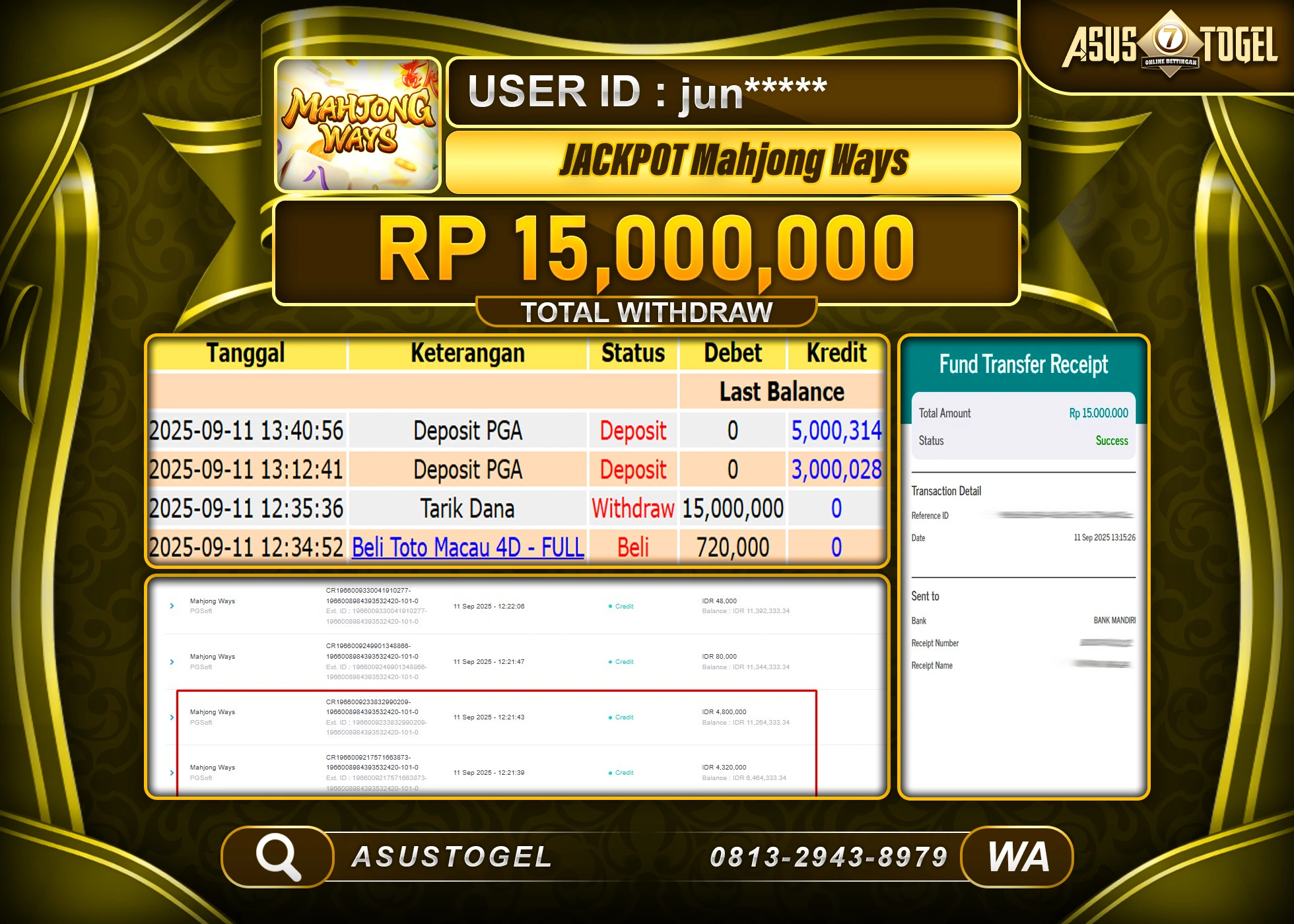This screenshot has width=1294, height=924.
Task: Toggle the Credit status dot on IDR 48,000 row
Action: (x=611, y=606)
